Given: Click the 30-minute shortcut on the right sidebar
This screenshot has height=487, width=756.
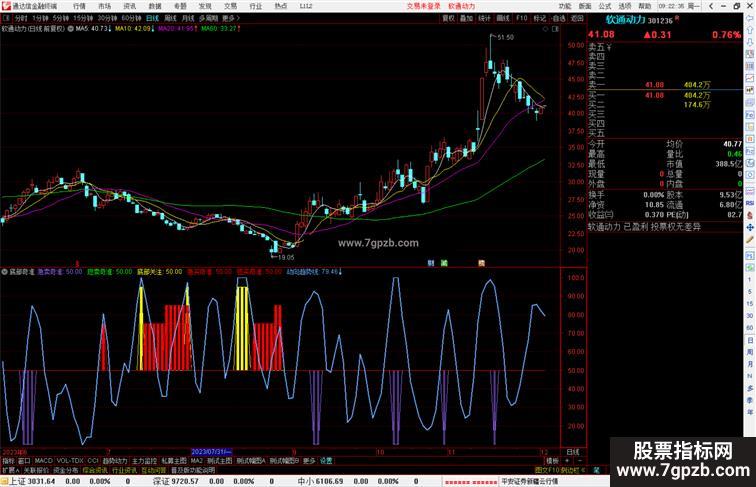Looking at the screenshot, I should point(750,316).
